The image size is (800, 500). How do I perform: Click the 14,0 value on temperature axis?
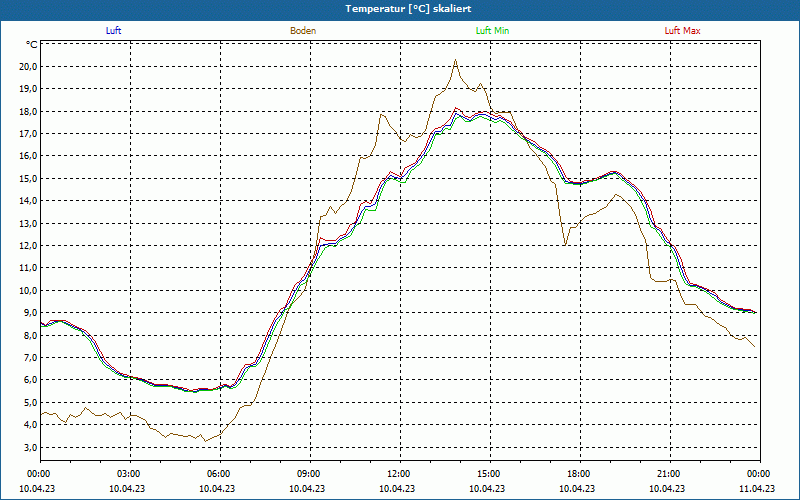coord(28,201)
